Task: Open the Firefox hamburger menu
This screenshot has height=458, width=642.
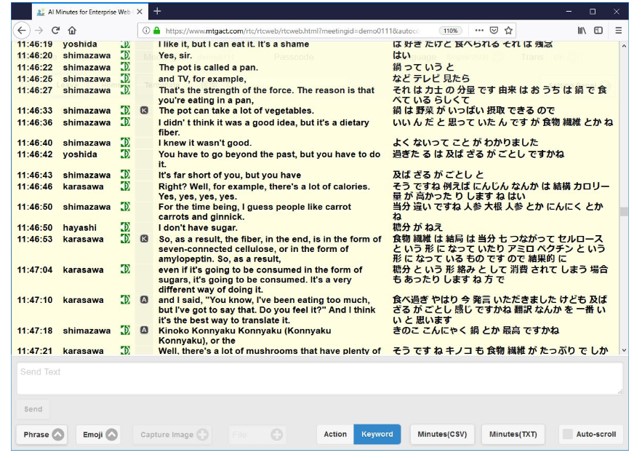Action: (619, 30)
